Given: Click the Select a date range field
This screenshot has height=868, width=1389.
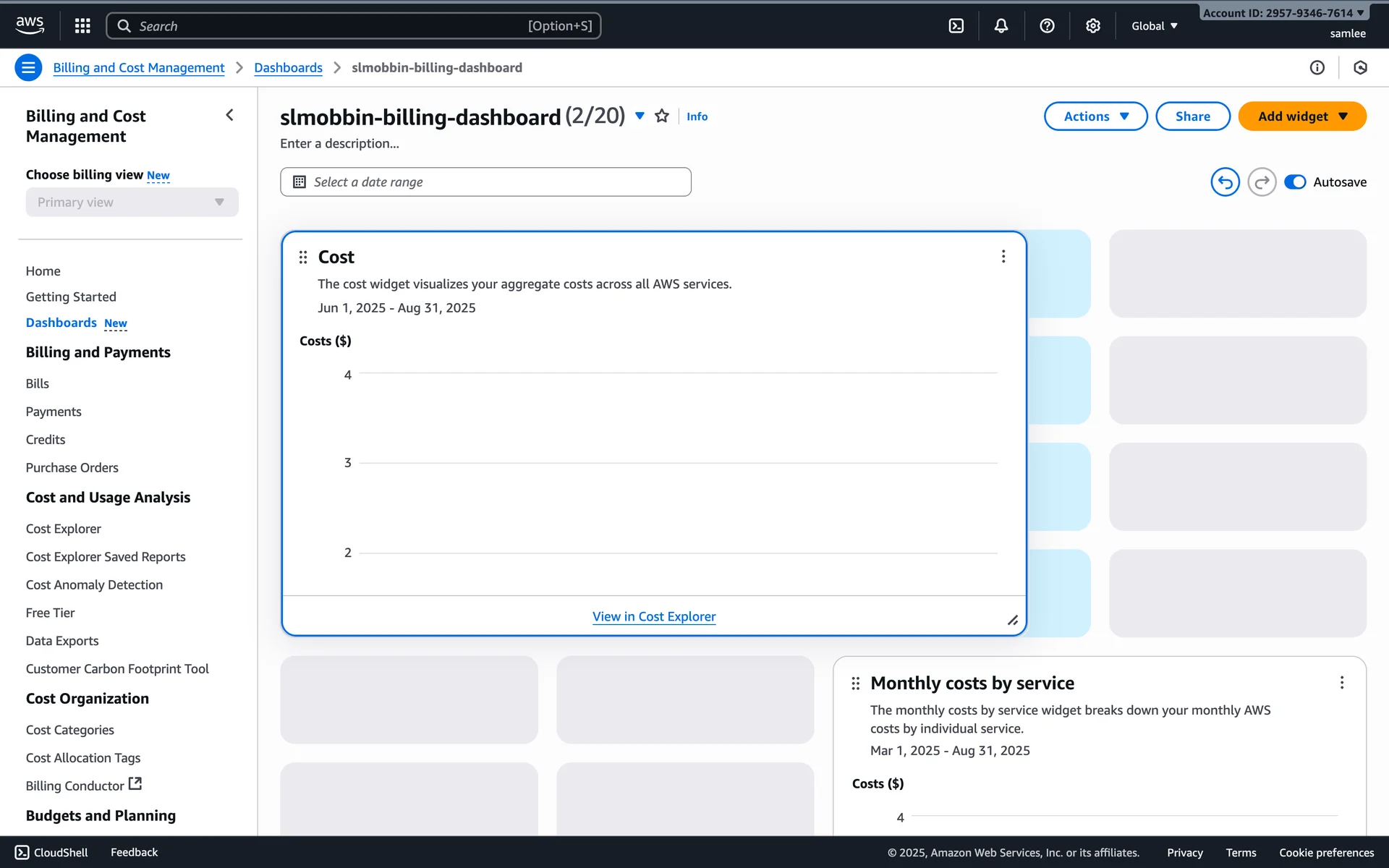Looking at the screenshot, I should [485, 182].
